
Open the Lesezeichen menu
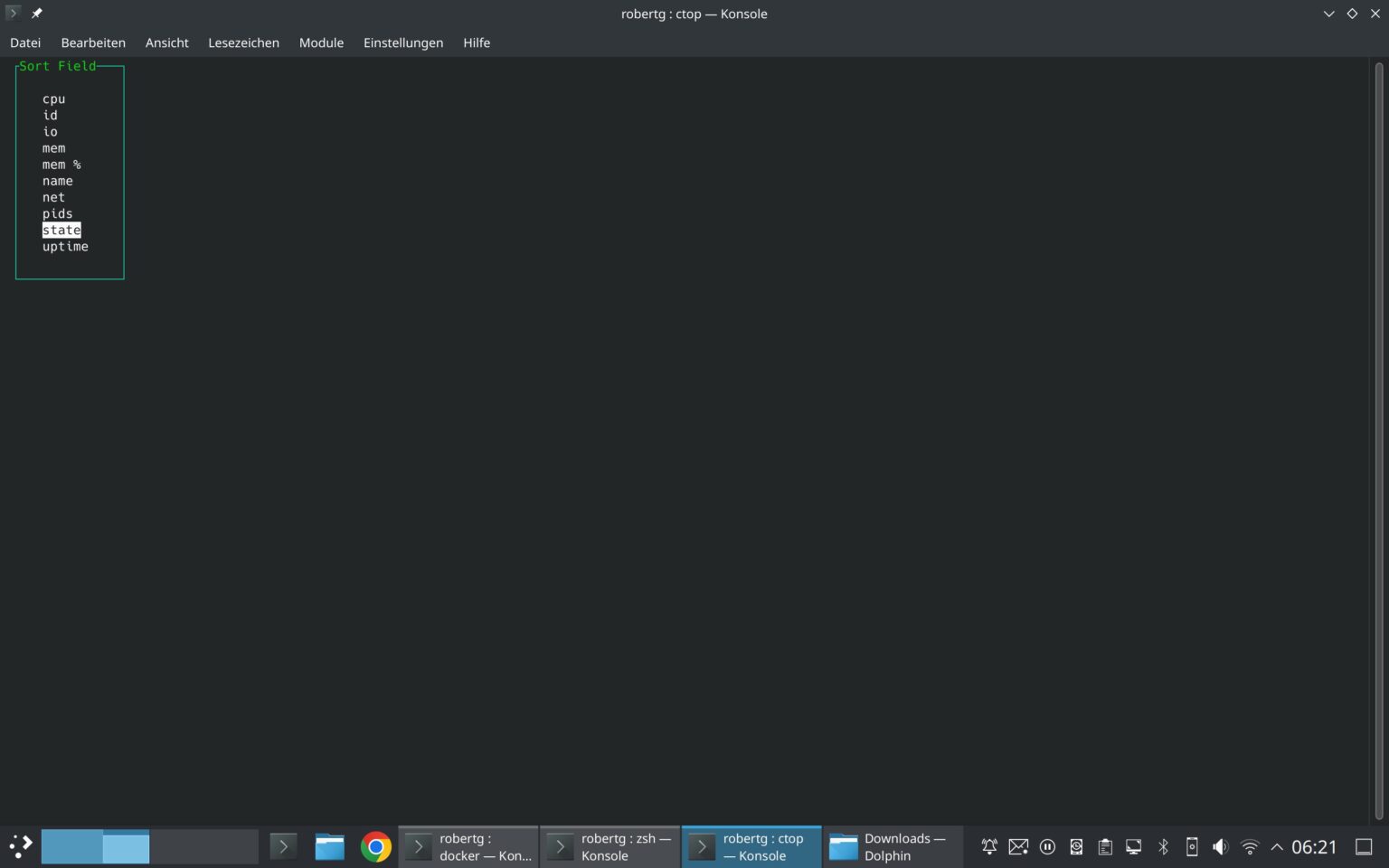tap(243, 42)
